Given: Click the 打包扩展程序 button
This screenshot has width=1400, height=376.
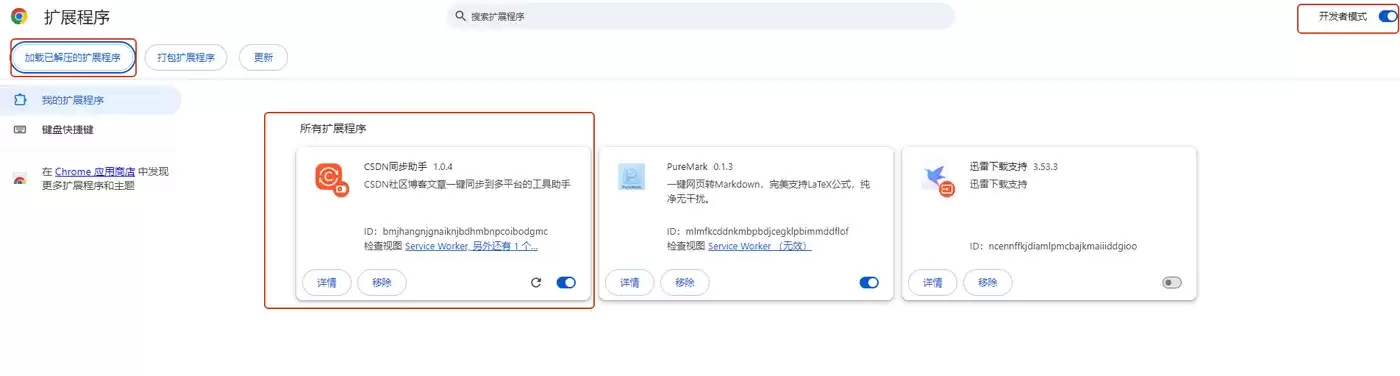Looking at the screenshot, I should [186, 58].
